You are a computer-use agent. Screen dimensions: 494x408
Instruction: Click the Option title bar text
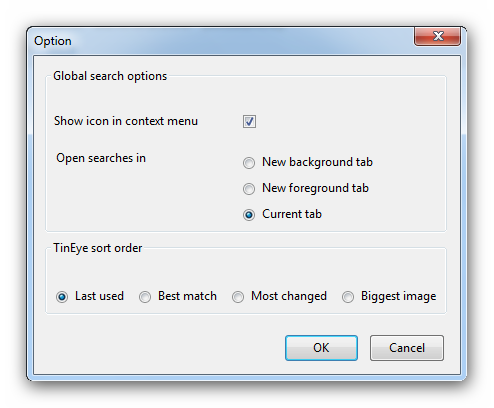[x=53, y=41]
